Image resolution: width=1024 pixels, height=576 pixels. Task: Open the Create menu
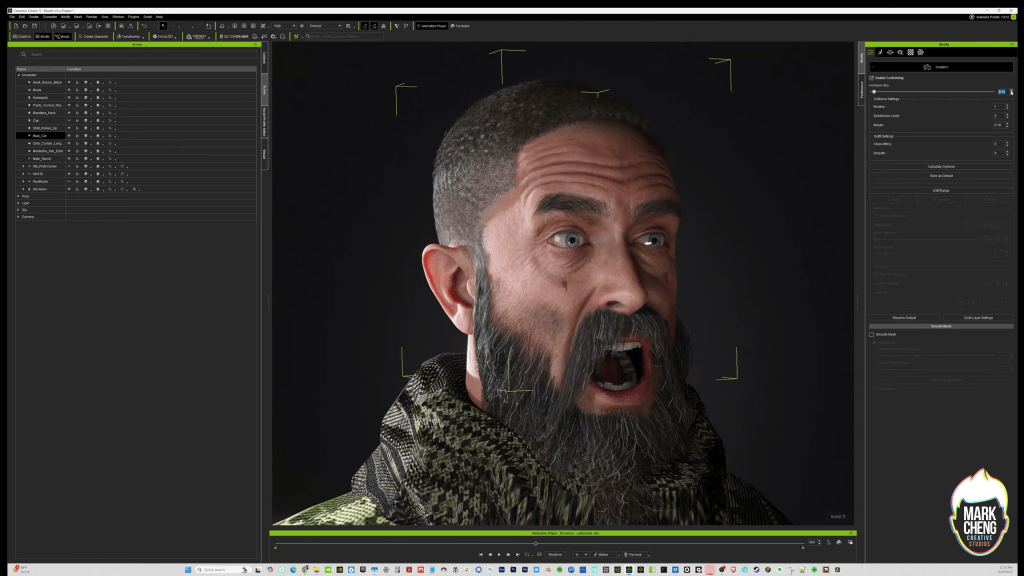pos(33,17)
